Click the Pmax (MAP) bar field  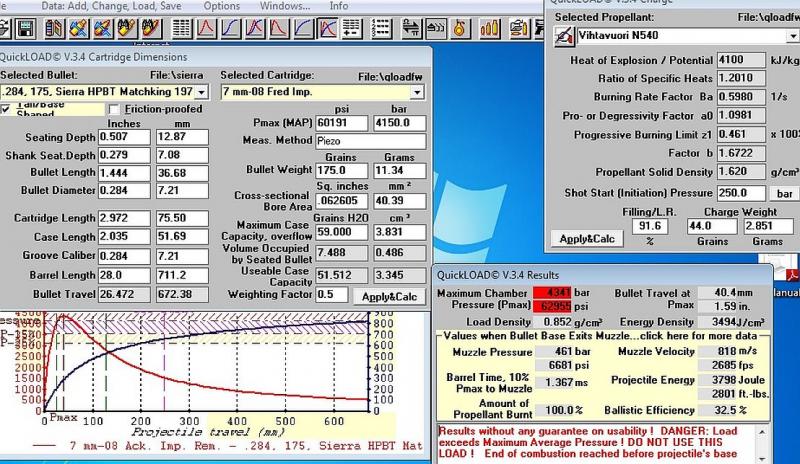click(399, 123)
